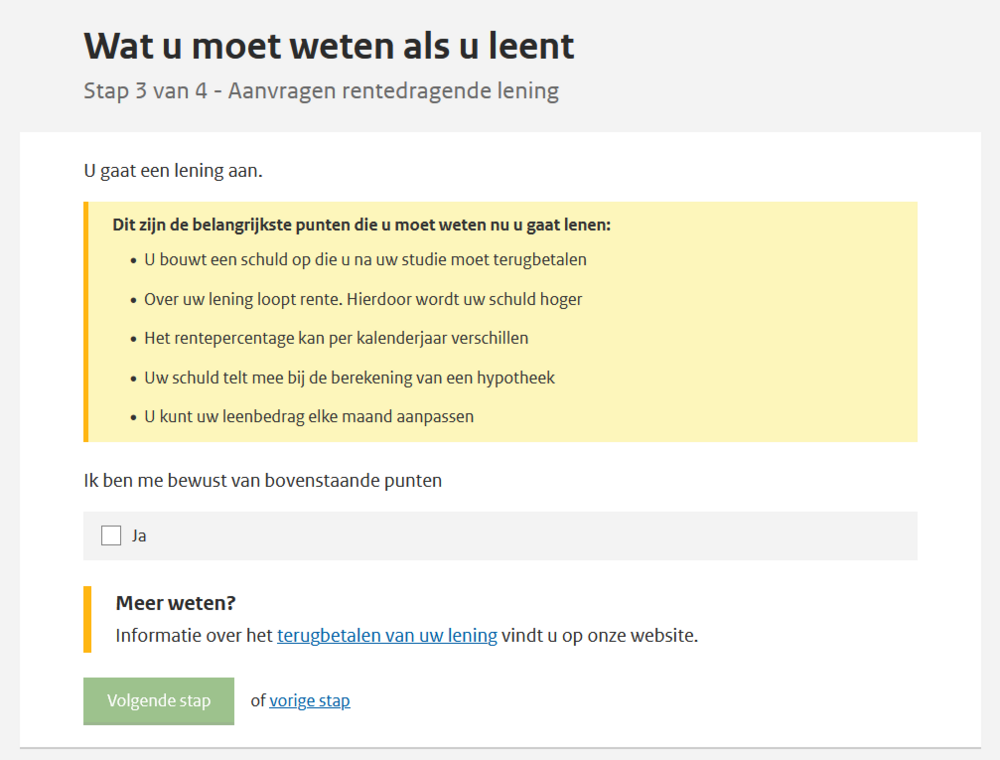Click bullet 'Het rentepercentage kan per kalenderjaar verschillen'
The width and height of the screenshot is (1000, 760).
(336, 339)
